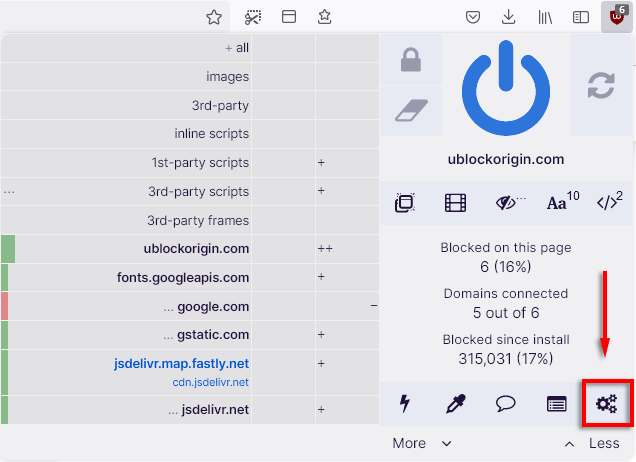
Task: Click global rule cell for images
Action: coord(283,77)
